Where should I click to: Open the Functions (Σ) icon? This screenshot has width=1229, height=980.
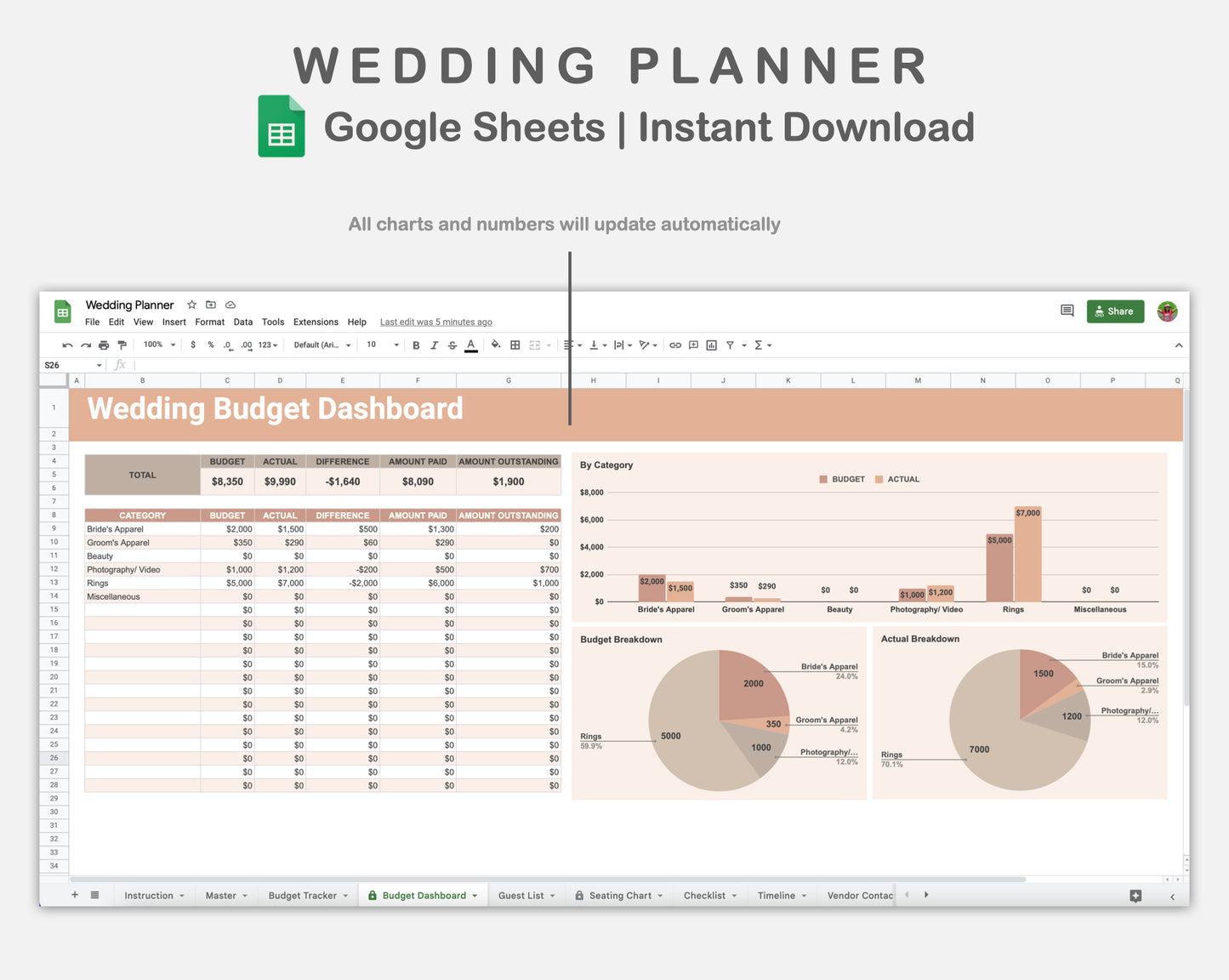[x=758, y=345]
